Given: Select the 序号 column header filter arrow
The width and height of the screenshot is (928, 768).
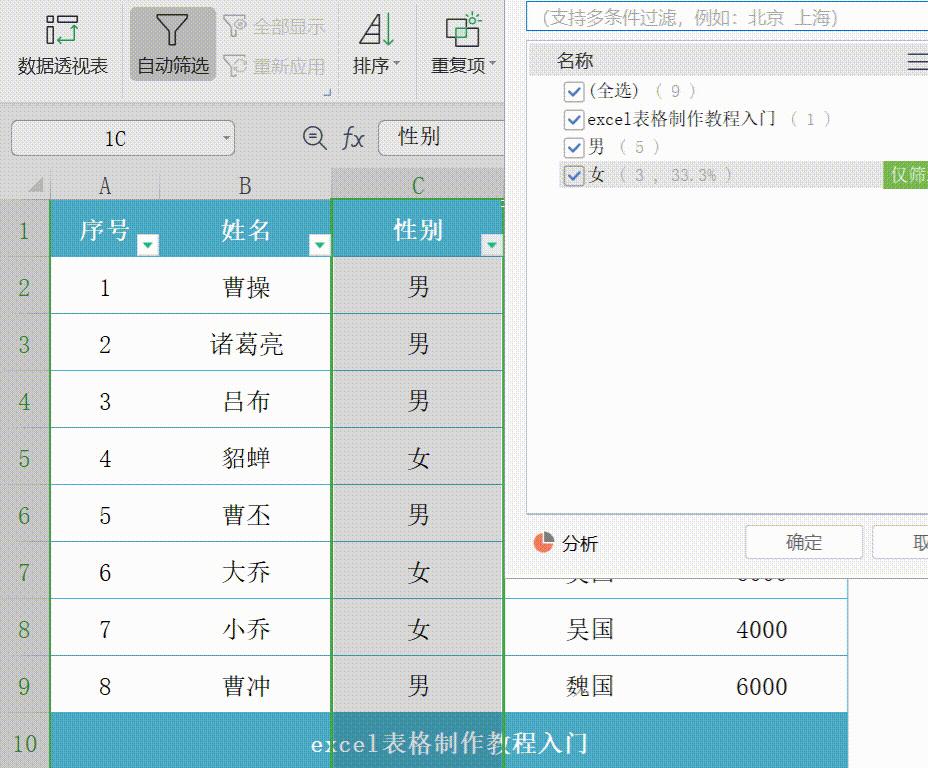Looking at the screenshot, I should [x=148, y=243].
